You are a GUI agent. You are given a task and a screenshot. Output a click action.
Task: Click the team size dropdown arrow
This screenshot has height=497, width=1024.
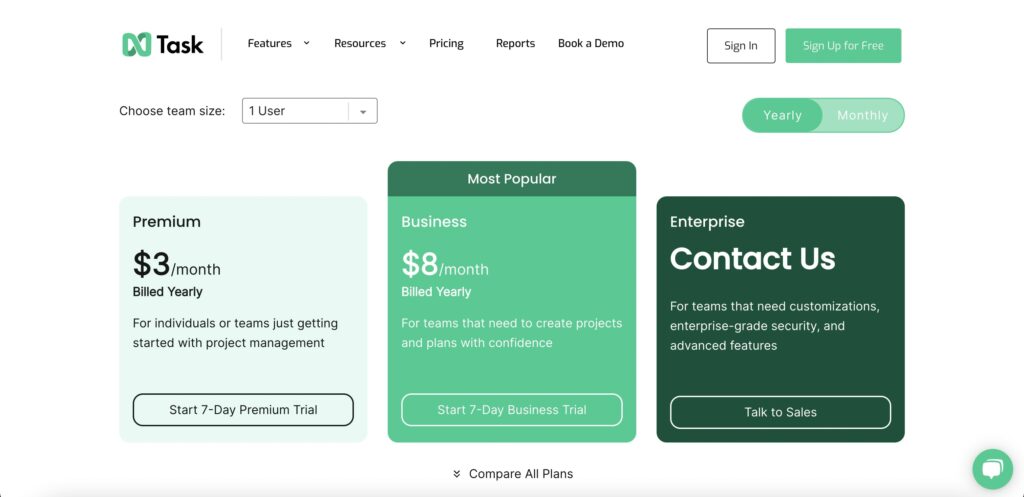point(363,112)
